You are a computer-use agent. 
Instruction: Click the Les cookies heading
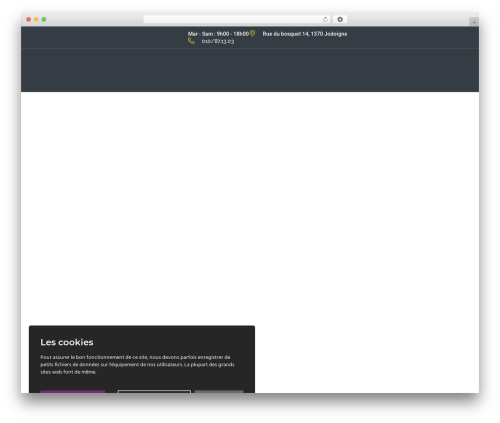coord(67,342)
